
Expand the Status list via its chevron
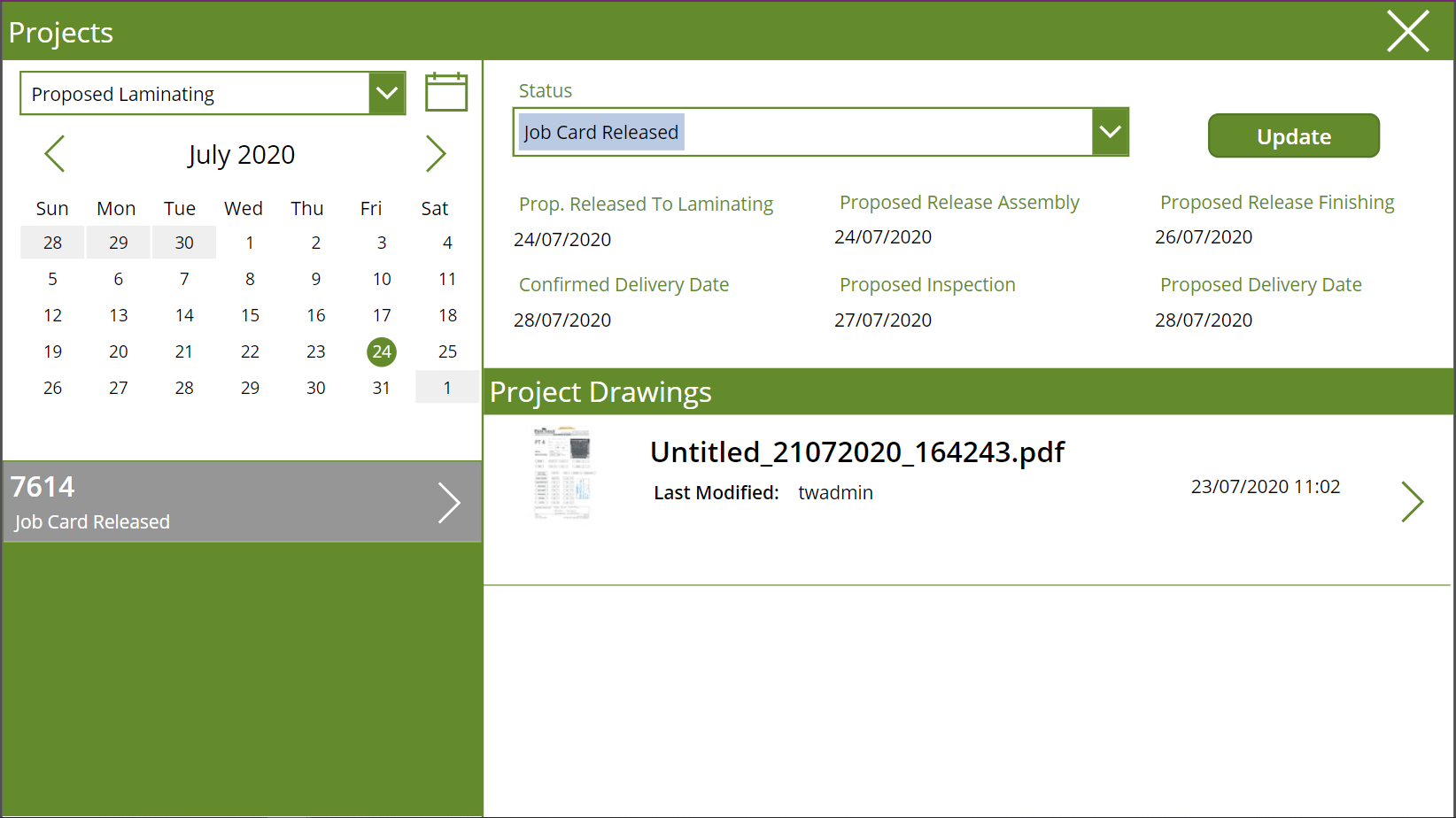(x=1110, y=132)
